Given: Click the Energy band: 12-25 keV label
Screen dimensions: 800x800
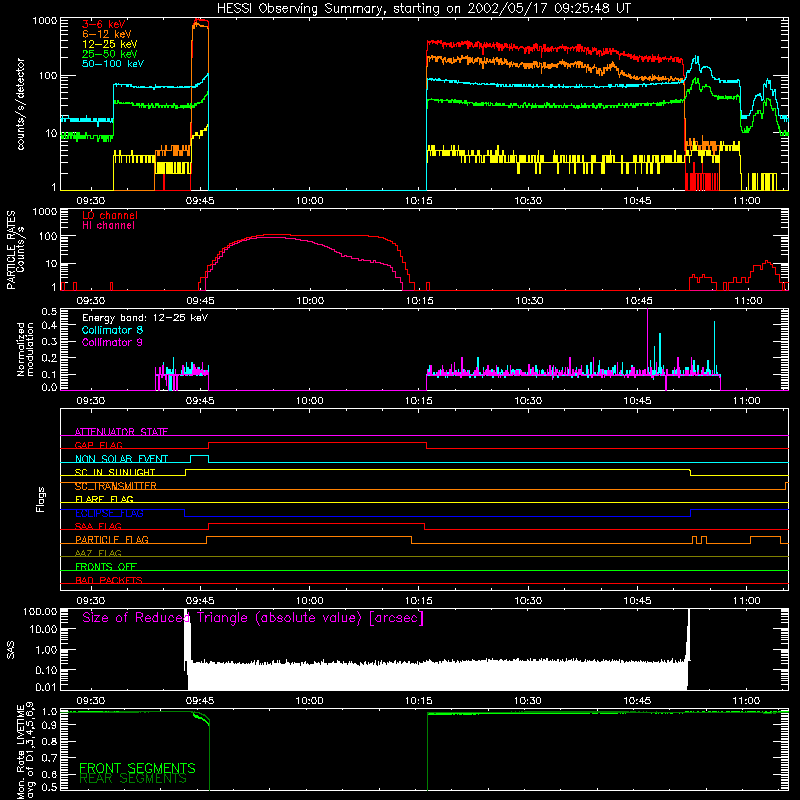Looking at the screenshot, I should [x=145, y=318].
